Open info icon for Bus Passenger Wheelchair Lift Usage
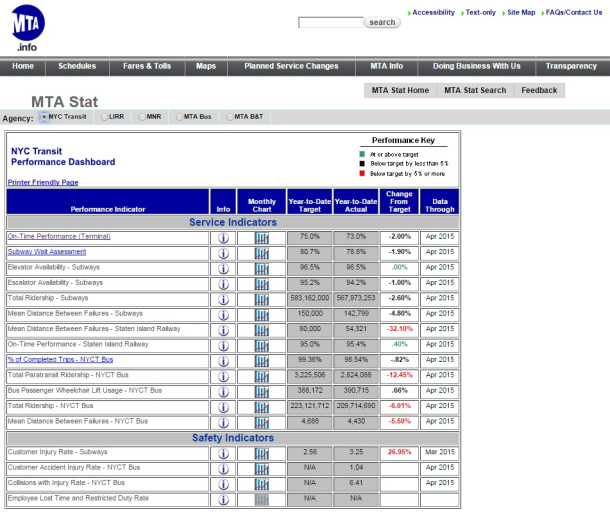This screenshot has width=610, height=512. (x=223, y=392)
